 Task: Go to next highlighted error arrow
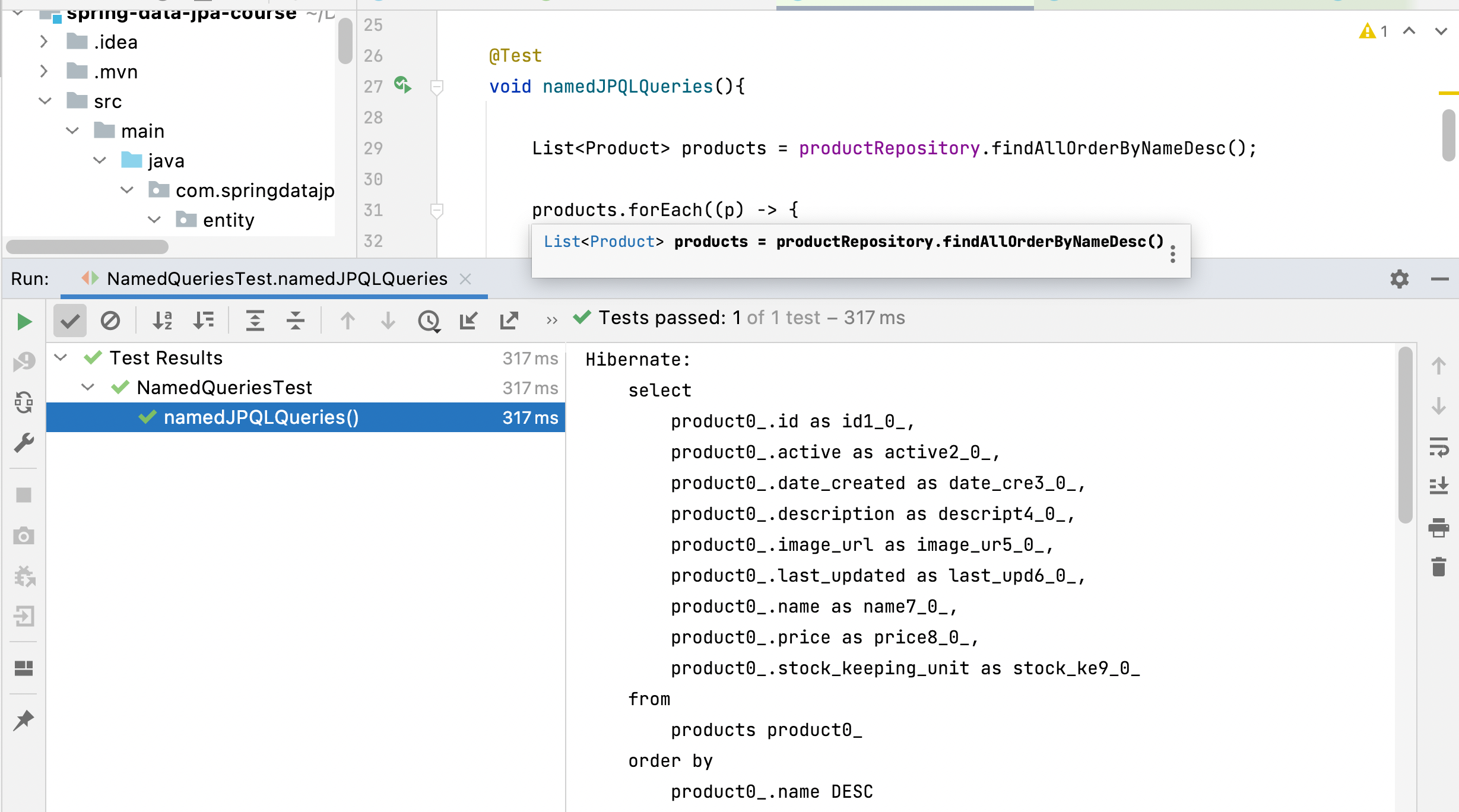(1441, 31)
